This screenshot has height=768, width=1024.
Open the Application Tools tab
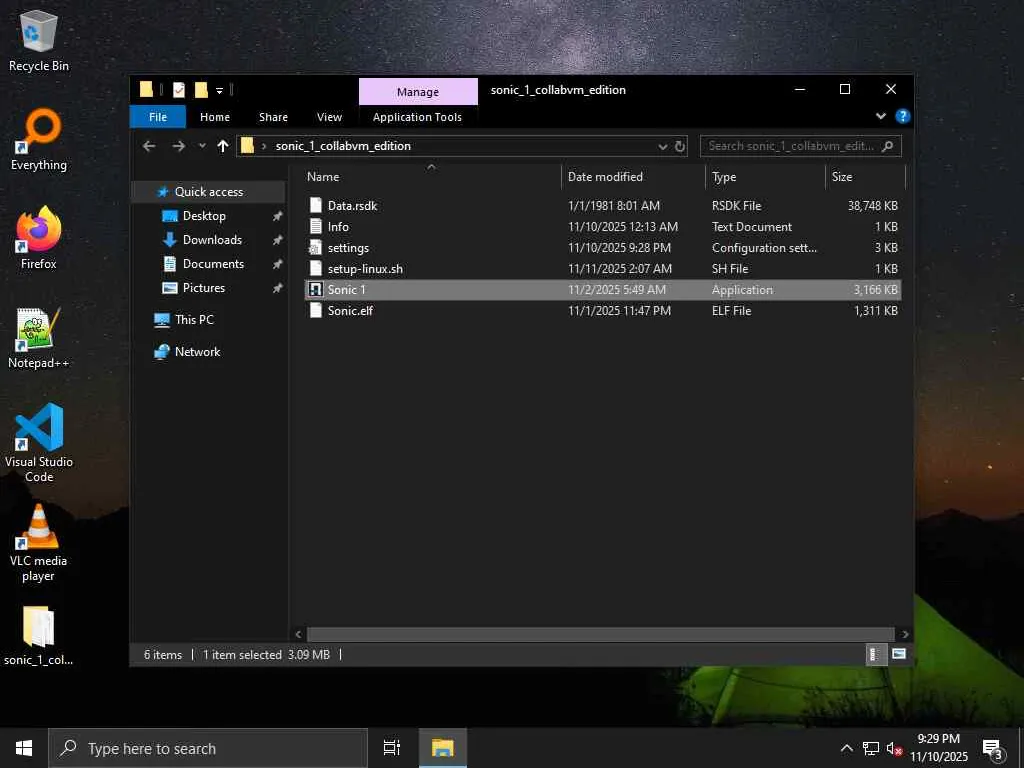417,117
